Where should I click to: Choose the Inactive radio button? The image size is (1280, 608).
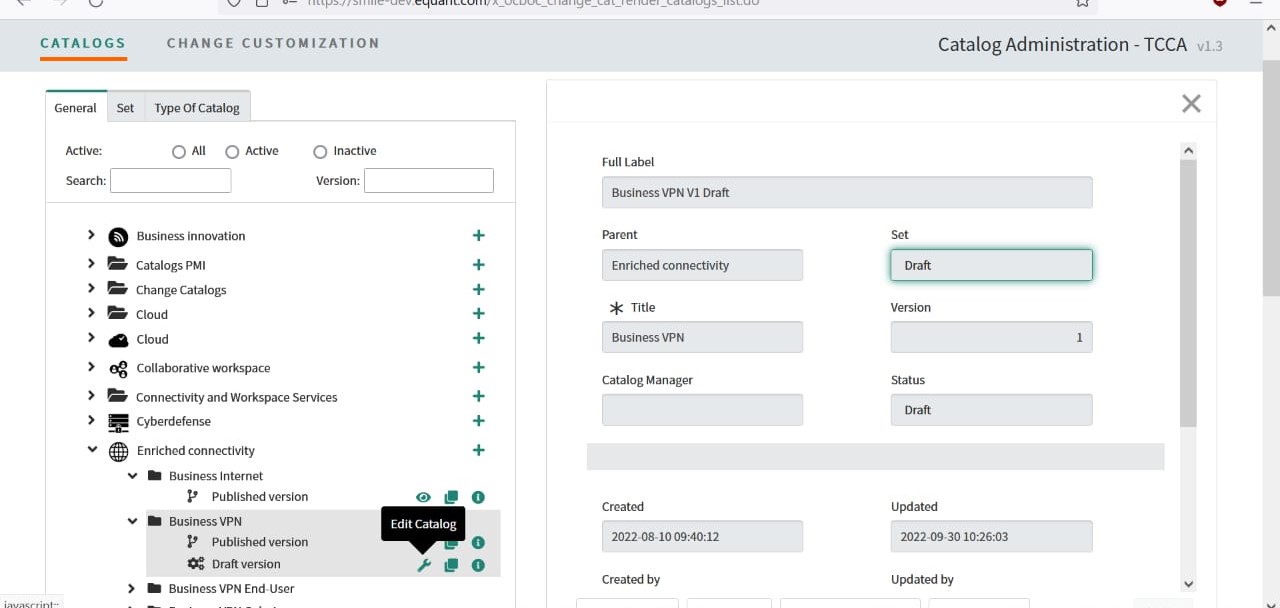pos(320,152)
